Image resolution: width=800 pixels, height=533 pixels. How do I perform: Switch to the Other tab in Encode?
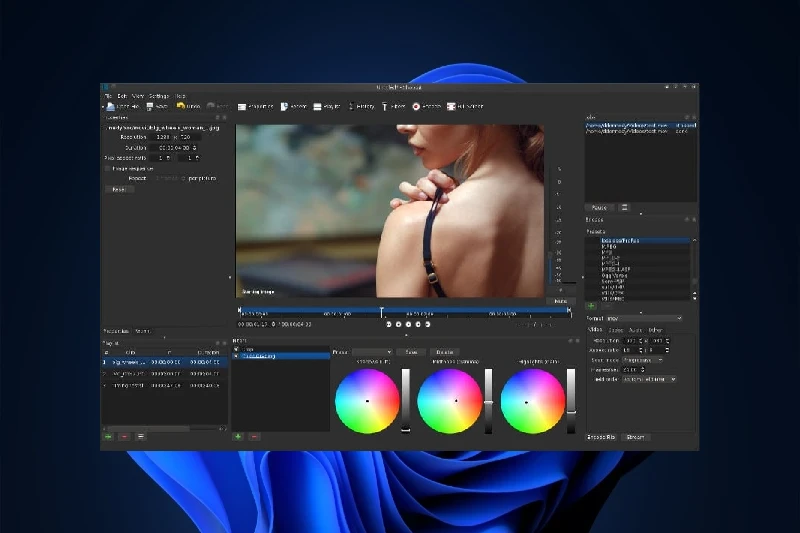click(655, 331)
